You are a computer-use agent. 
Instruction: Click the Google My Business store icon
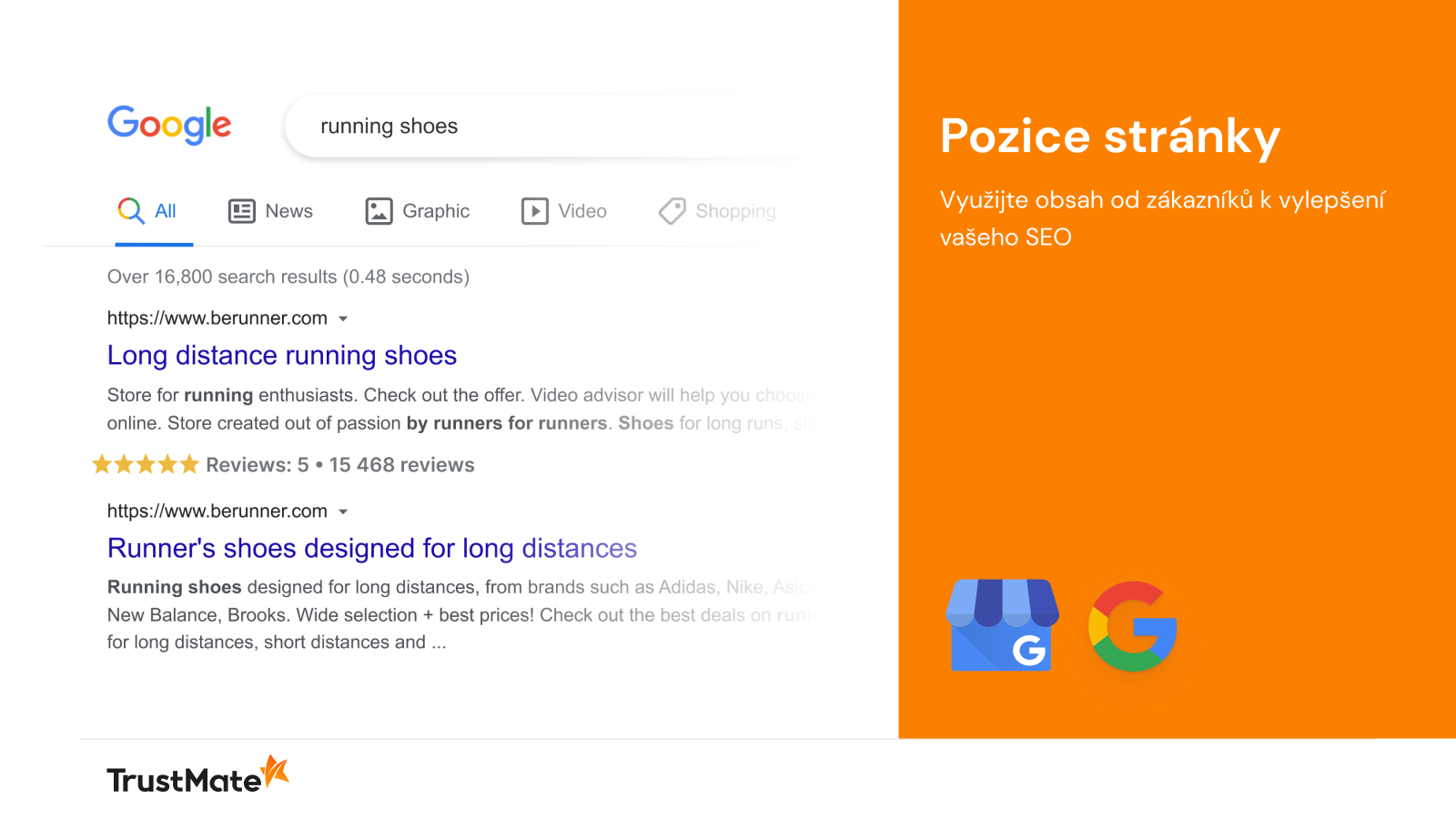1003,625
